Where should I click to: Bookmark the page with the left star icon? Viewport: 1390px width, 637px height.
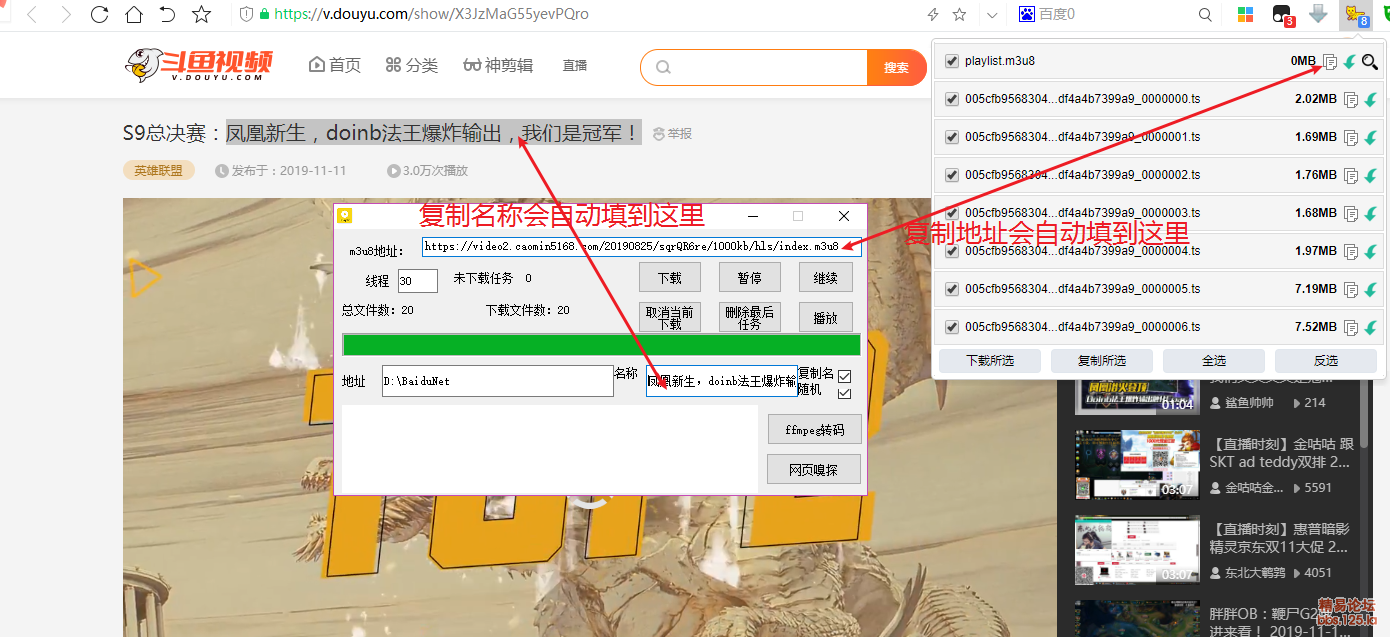pyautogui.click(x=201, y=14)
